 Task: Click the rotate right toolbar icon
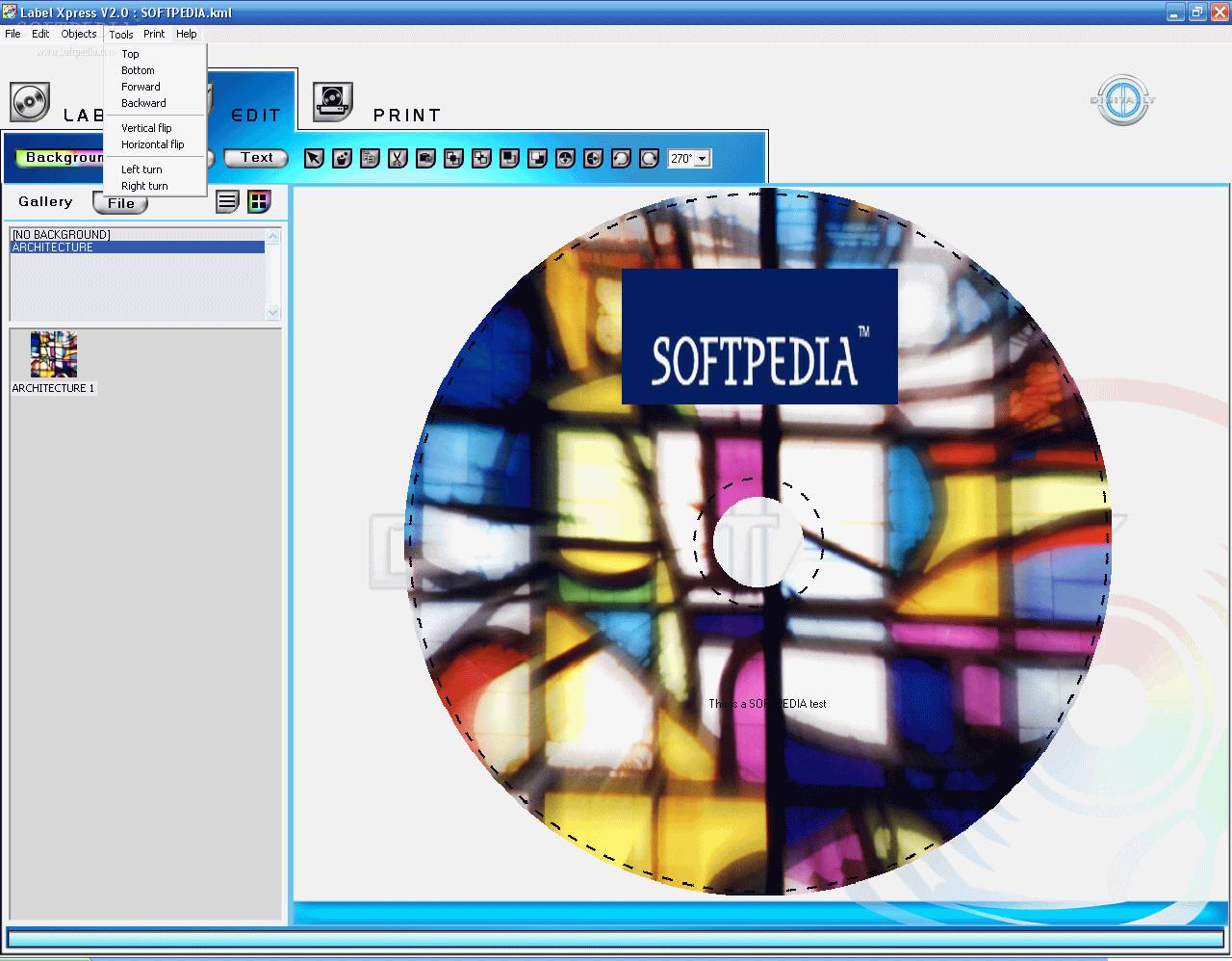pos(648,158)
